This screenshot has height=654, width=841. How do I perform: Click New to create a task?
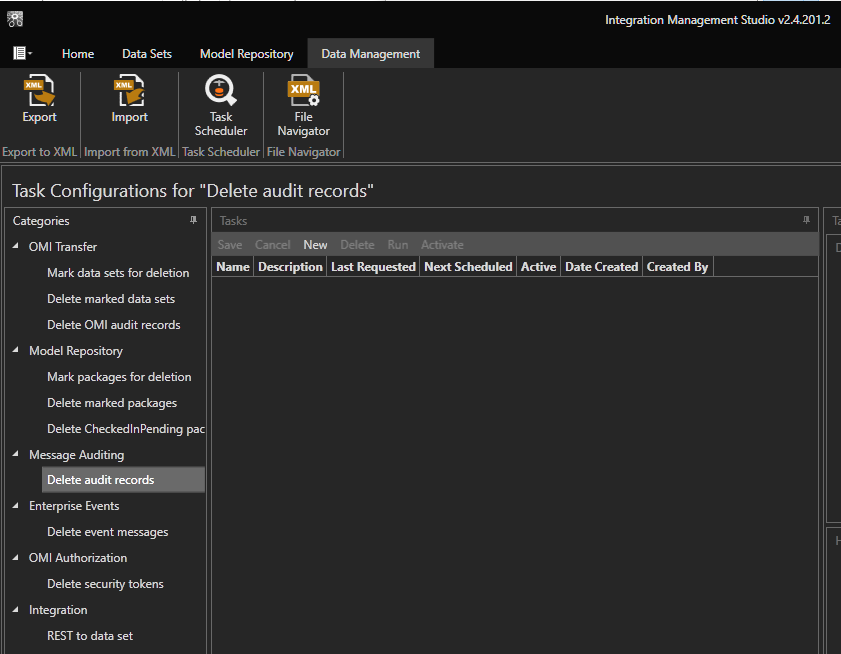click(315, 245)
